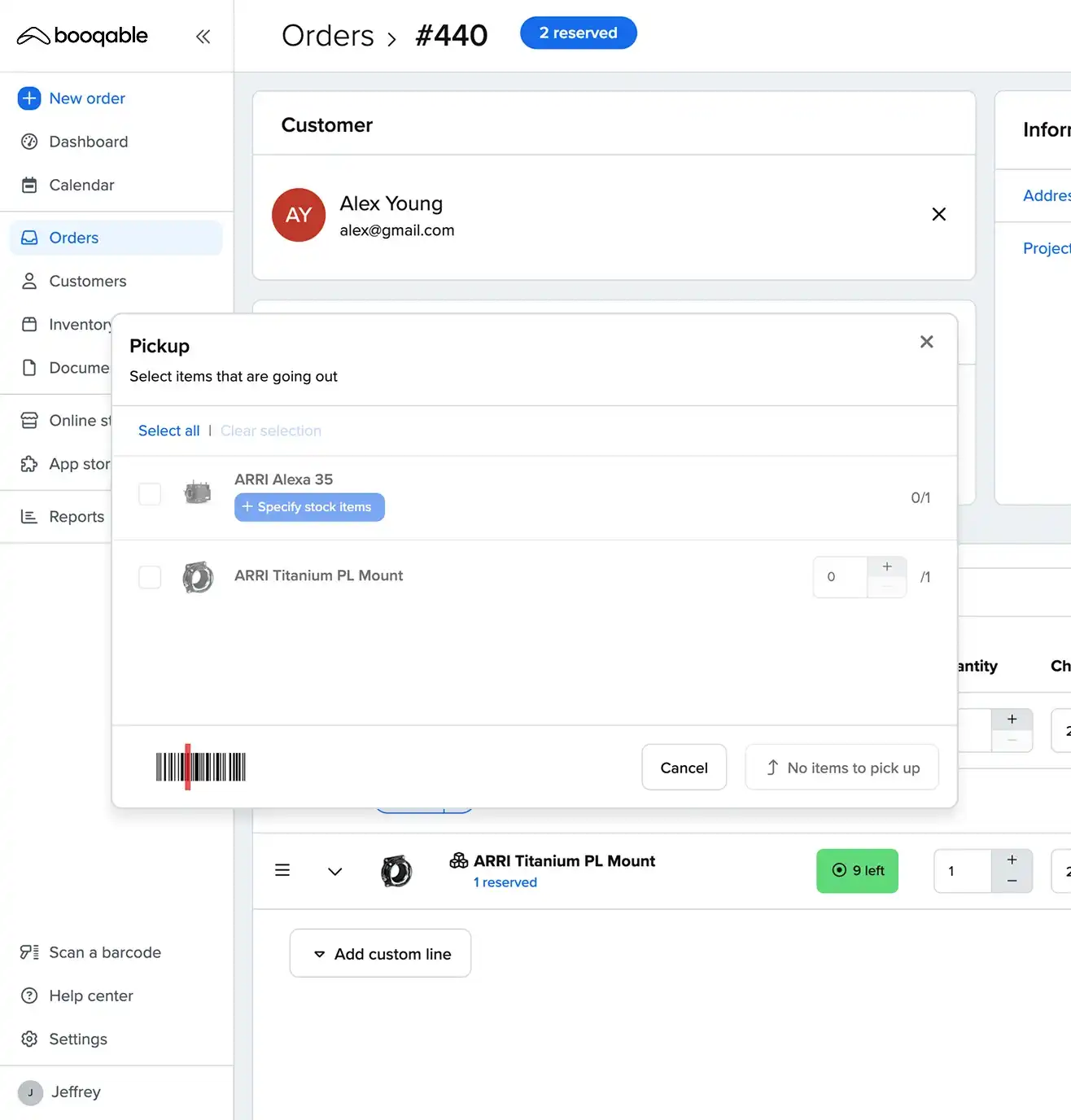This screenshot has height=1120, width=1071.
Task: Open the Add custom line dropdown
Action: (x=380, y=954)
